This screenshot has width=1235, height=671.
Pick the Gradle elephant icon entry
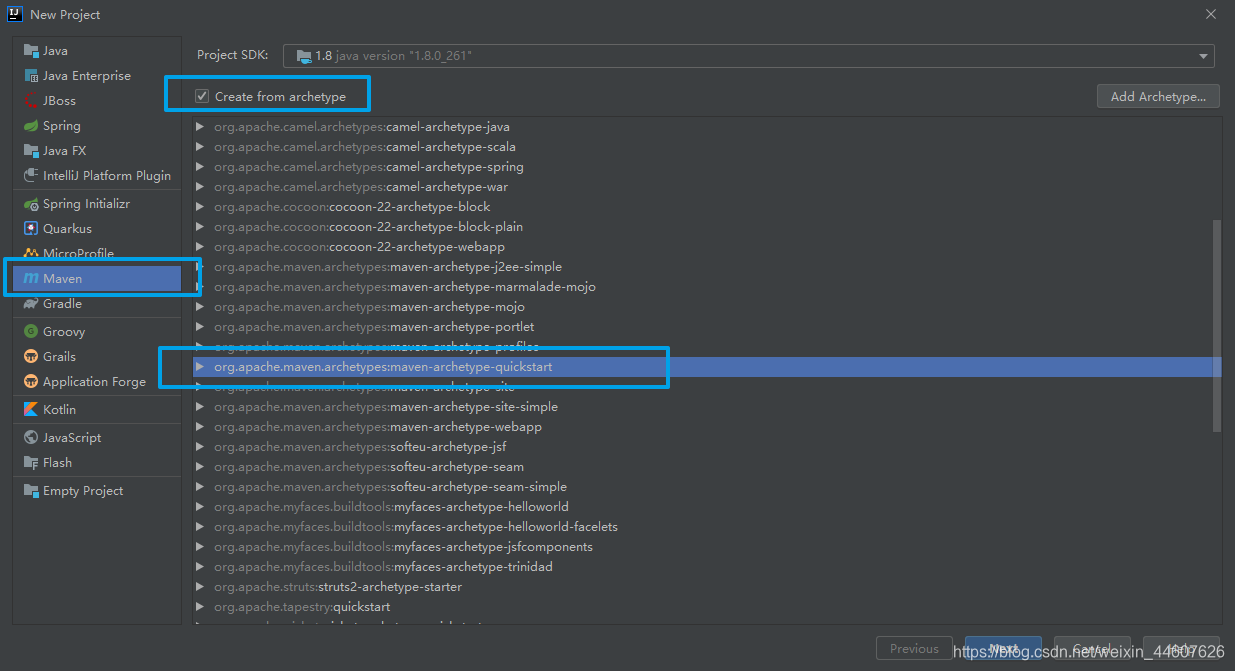point(31,304)
